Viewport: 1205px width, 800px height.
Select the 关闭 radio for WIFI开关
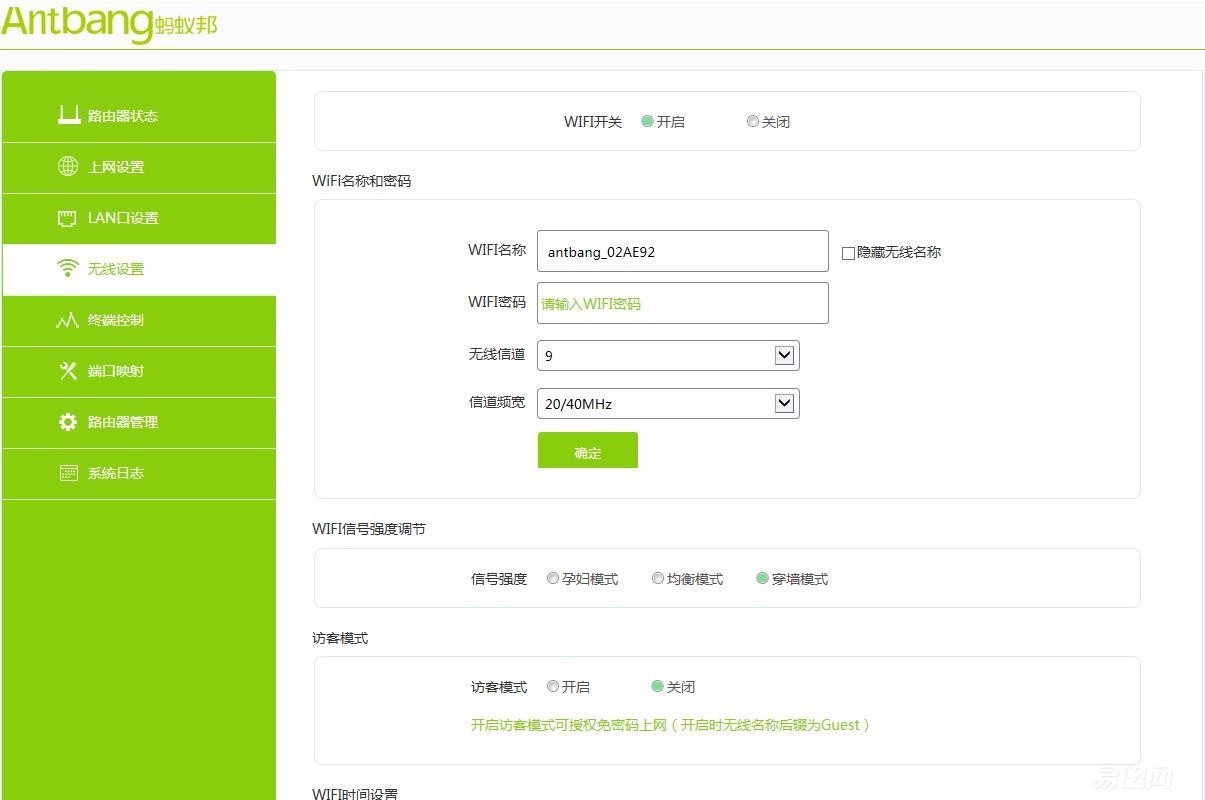(x=753, y=121)
